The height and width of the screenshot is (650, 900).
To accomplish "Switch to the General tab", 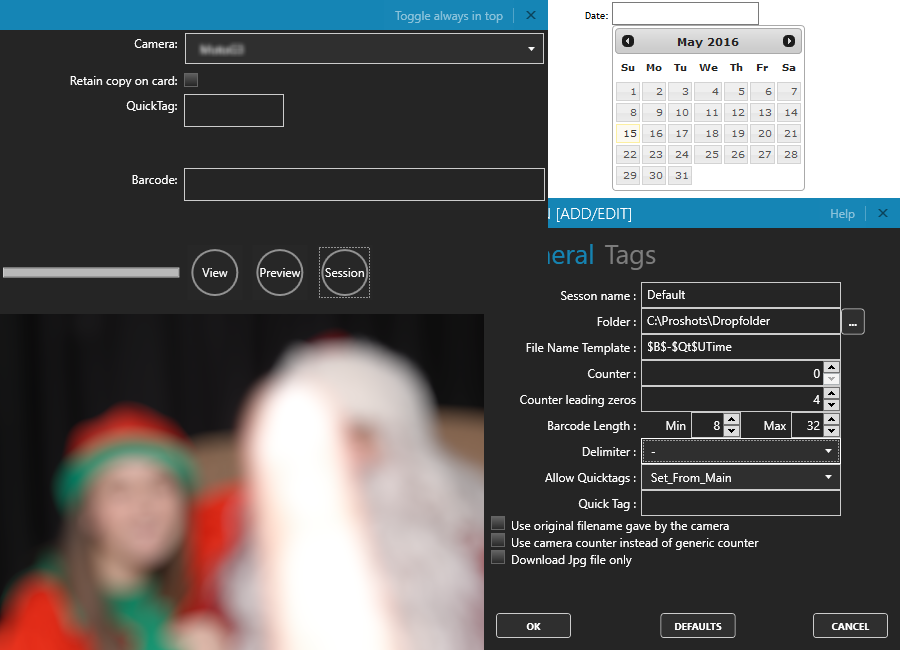I will 571,256.
